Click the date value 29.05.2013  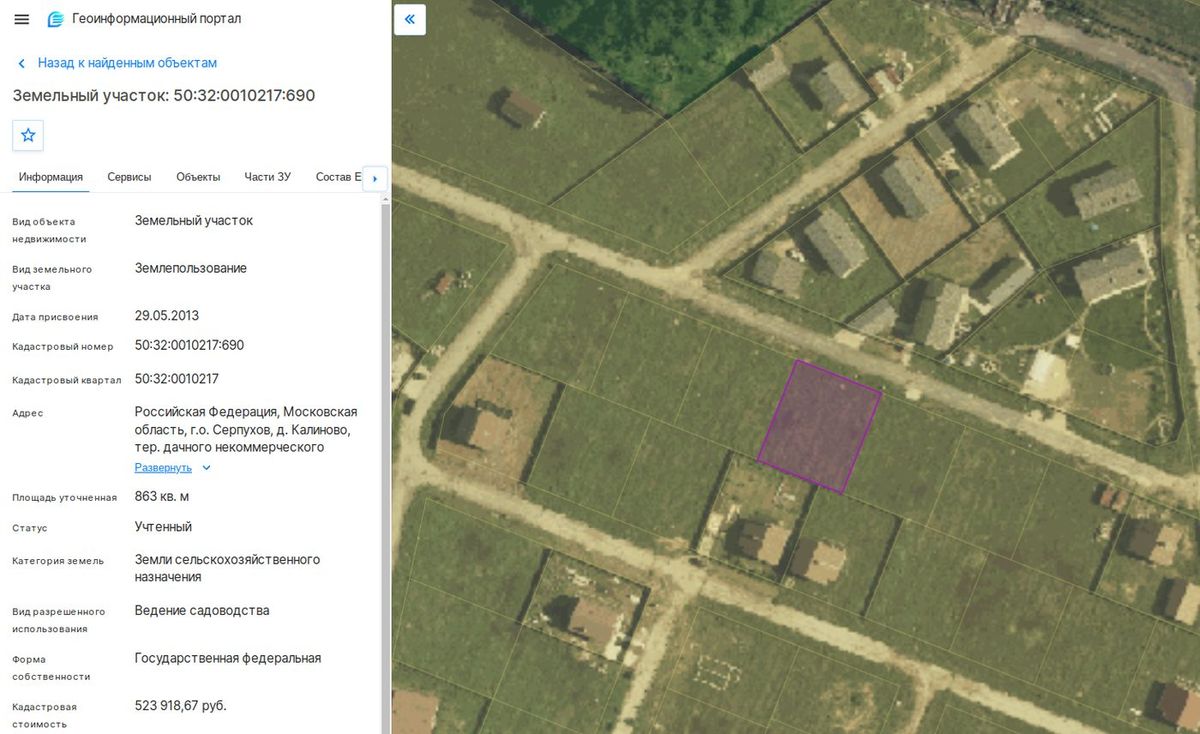[x=167, y=315]
